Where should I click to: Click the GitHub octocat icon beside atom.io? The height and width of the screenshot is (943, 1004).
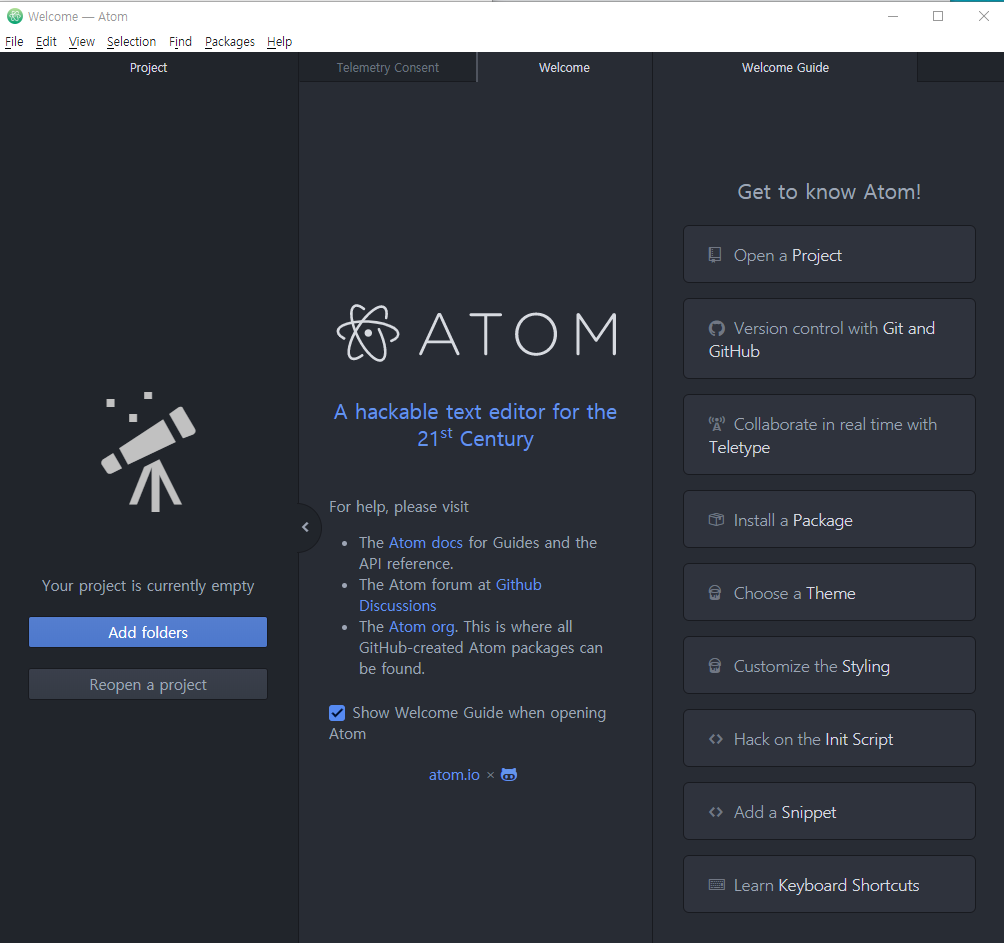point(509,775)
